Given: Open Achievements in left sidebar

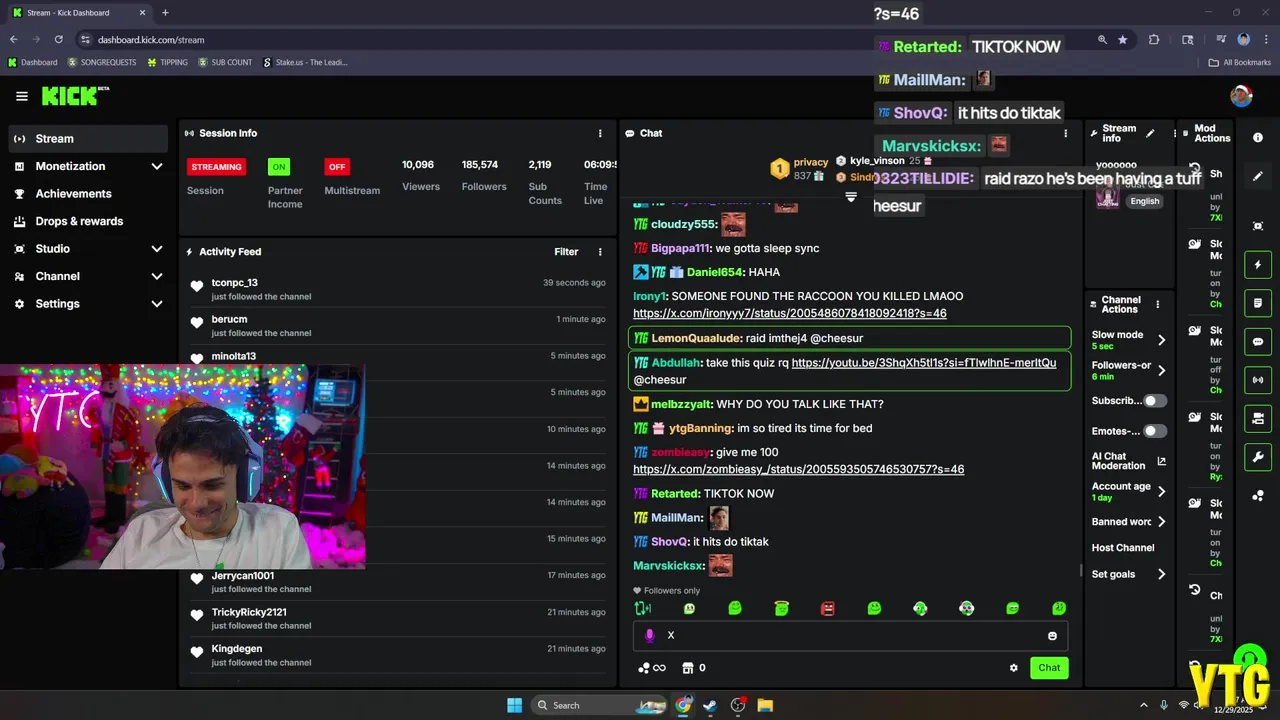Looking at the screenshot, I should point(88,194).
